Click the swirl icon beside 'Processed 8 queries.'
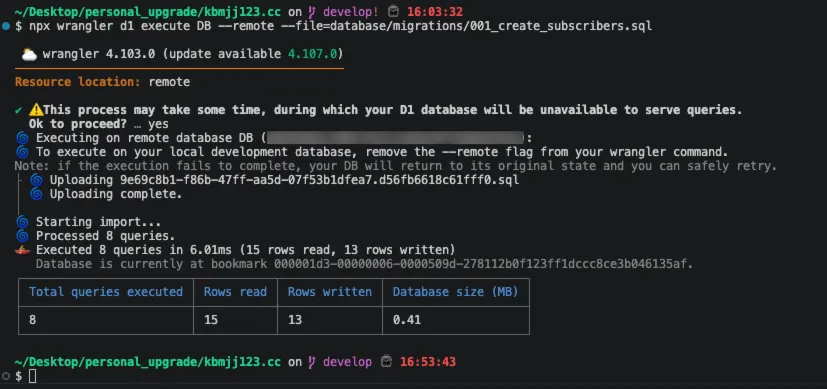This screenshot has width=827, height=389. click(x=22, y=236)
